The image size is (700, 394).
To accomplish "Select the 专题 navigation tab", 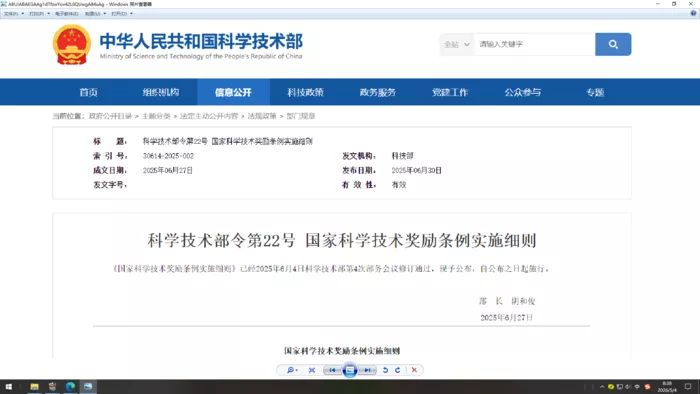I will click(595, 92).
